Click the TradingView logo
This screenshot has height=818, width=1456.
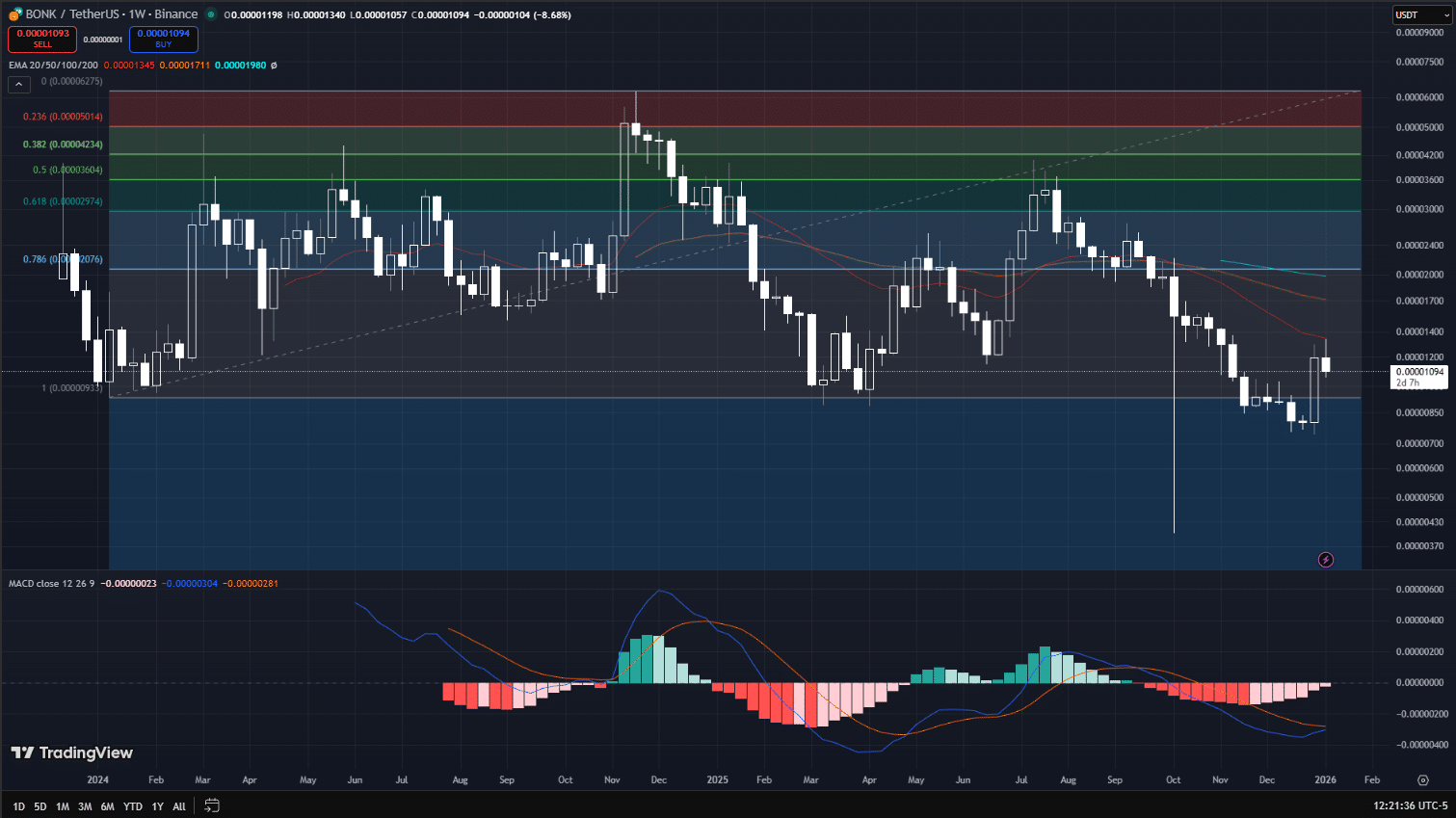(x=72, y=752)
